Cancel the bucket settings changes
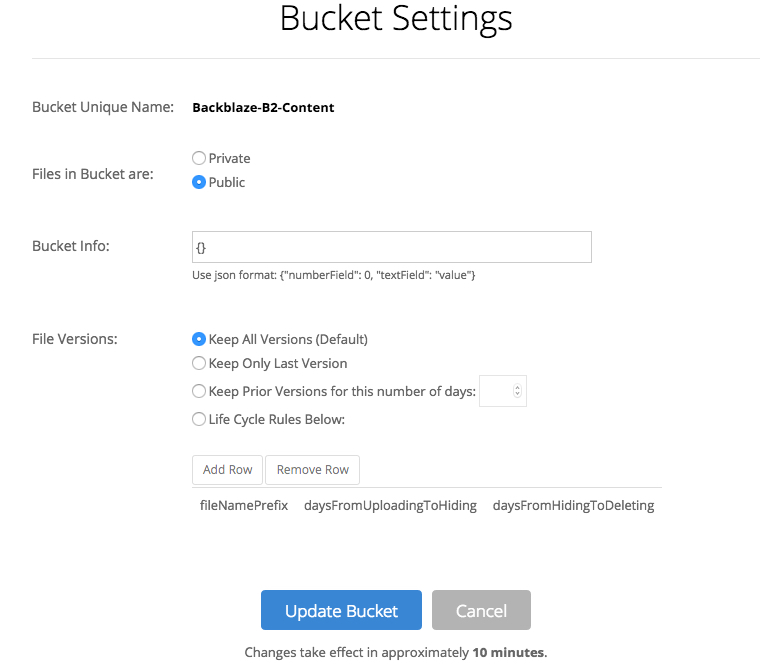 pyautogui.click(x=481, y=610)
